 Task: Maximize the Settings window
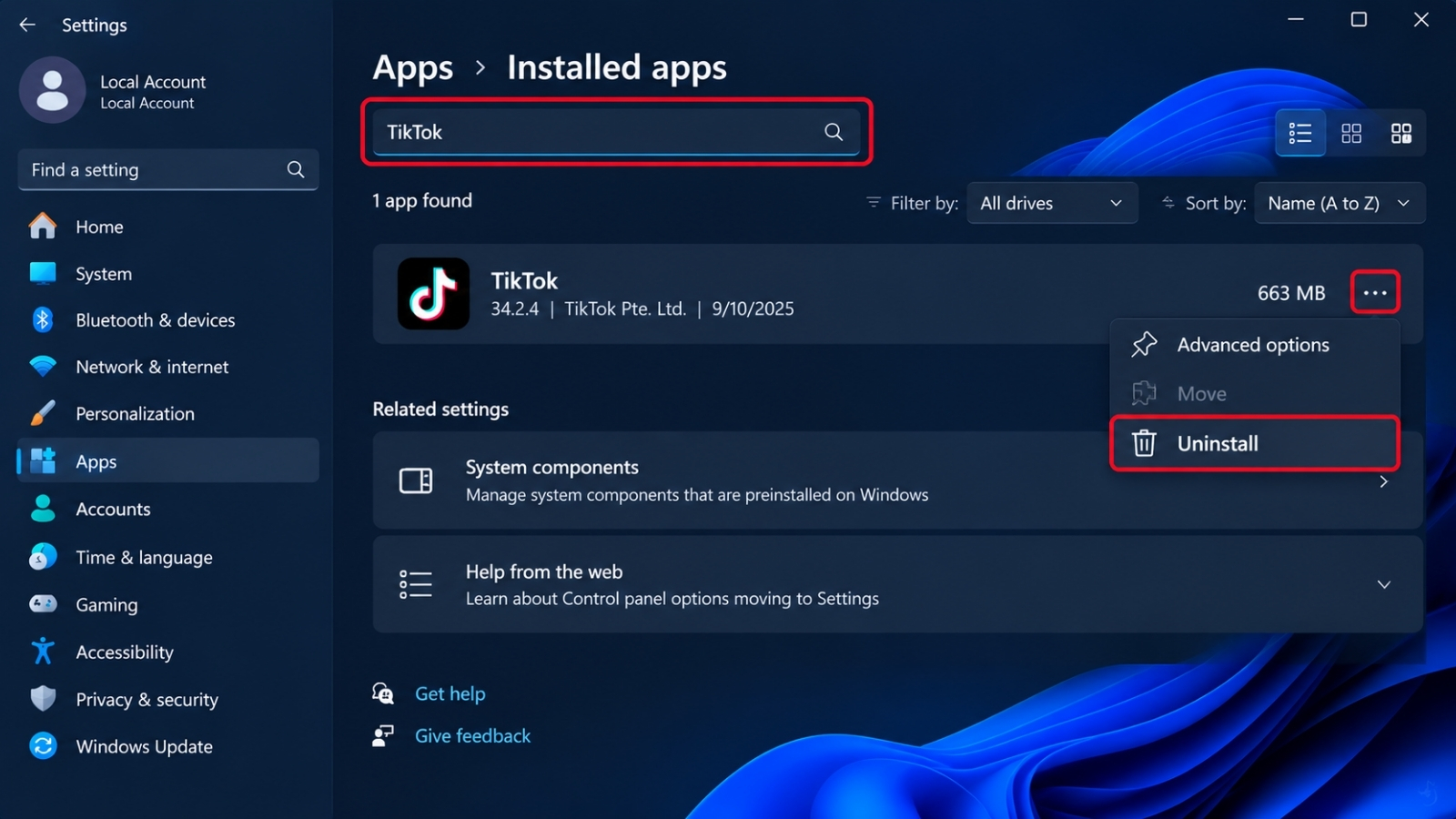tap(1359, 19)
